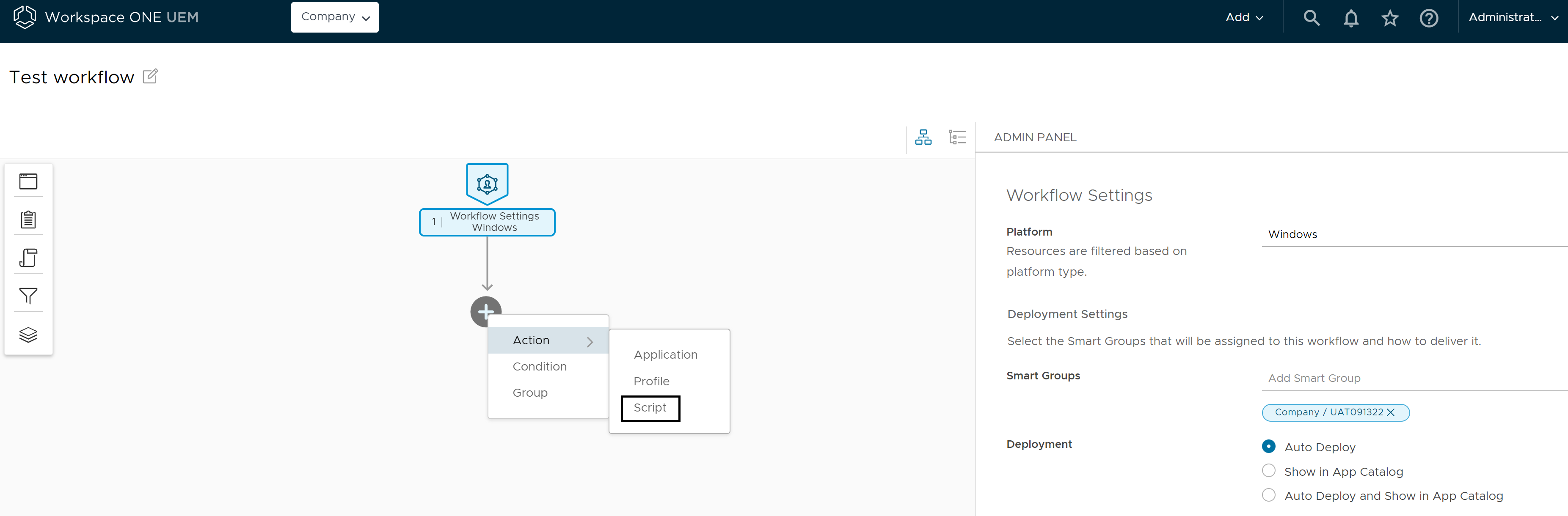
Task: Select the application window icon in sidebar
Action: tap(28, 181)
